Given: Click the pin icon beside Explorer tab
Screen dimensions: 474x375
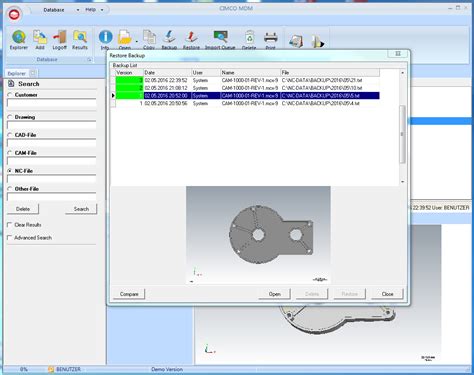Looking at the screenshot, I should click(x=33, y=73).
